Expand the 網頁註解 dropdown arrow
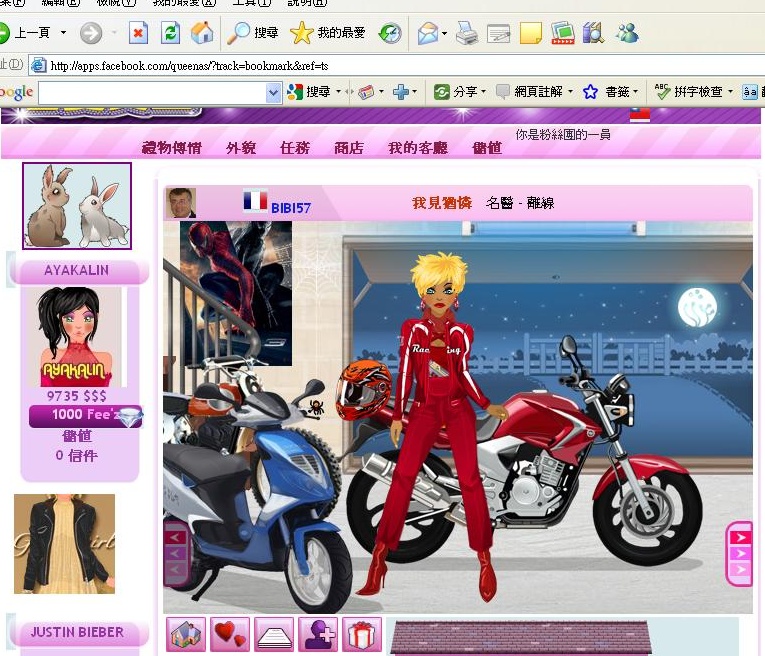This screenshot has height=656, width=765. pyautogui.click(x=570, y=92)
